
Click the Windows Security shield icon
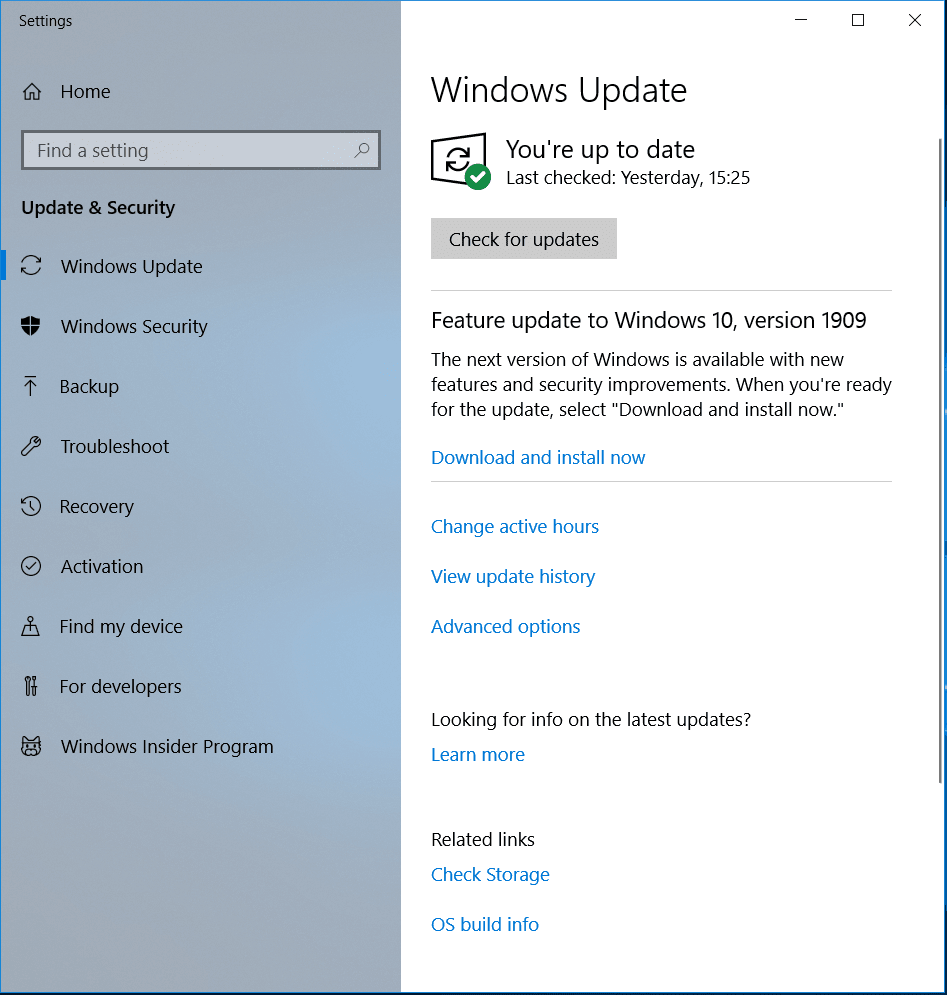pyautogui.click(x=30, y=326)
